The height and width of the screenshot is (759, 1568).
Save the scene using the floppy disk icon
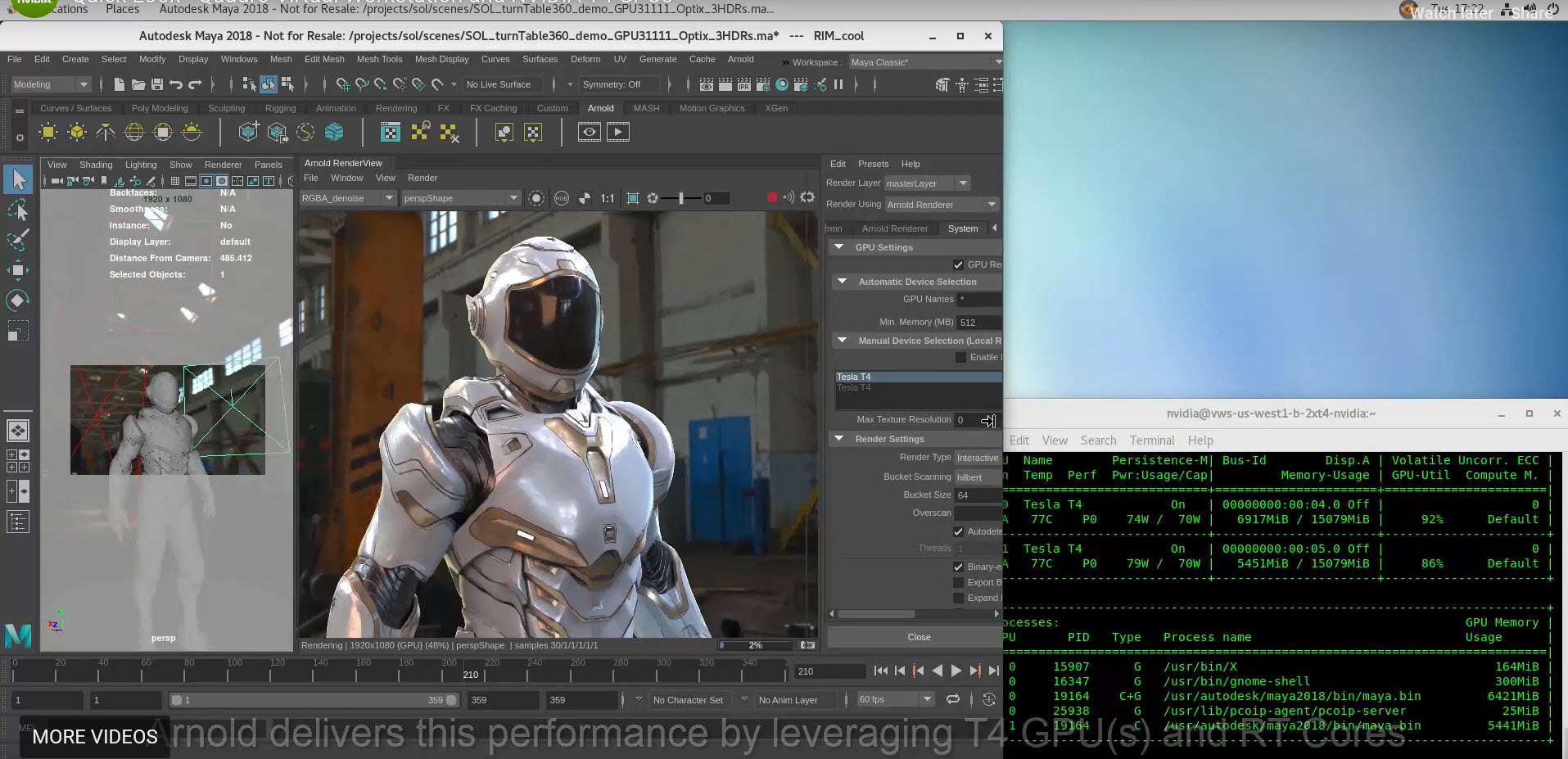[x=157, y=84]
